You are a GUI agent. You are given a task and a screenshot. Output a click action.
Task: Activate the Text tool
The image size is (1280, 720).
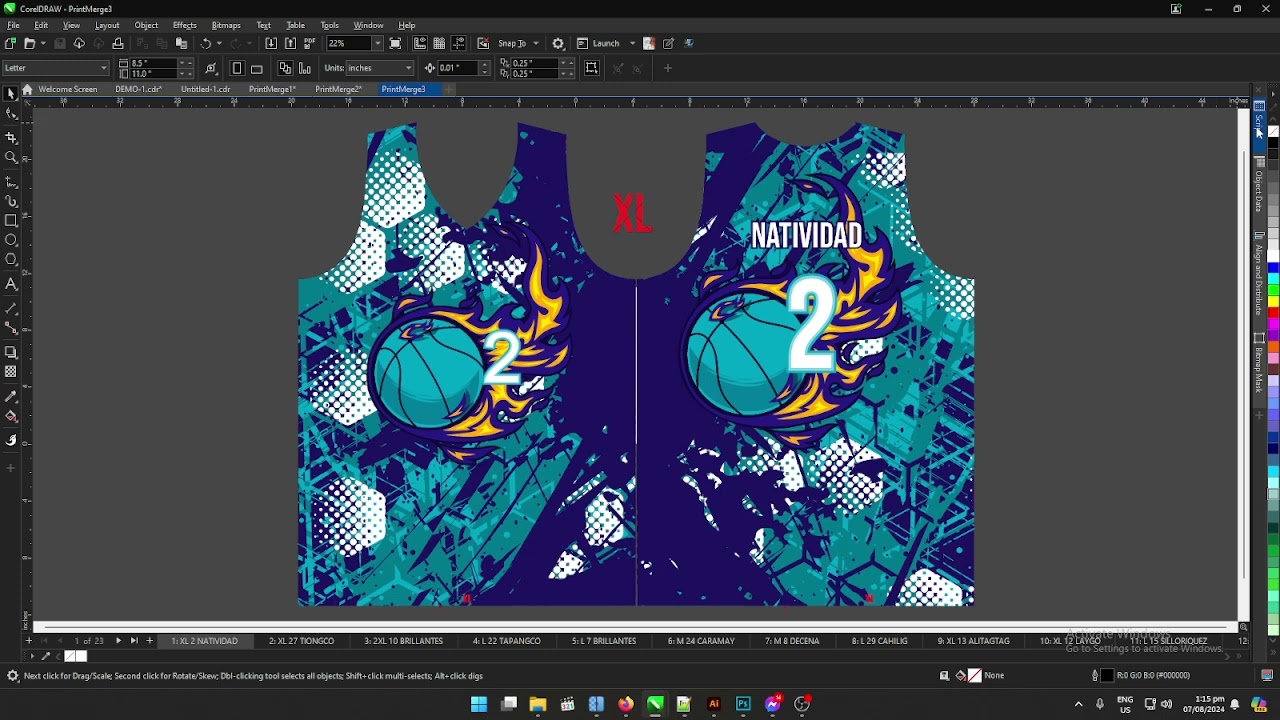(x=11, y=284)
